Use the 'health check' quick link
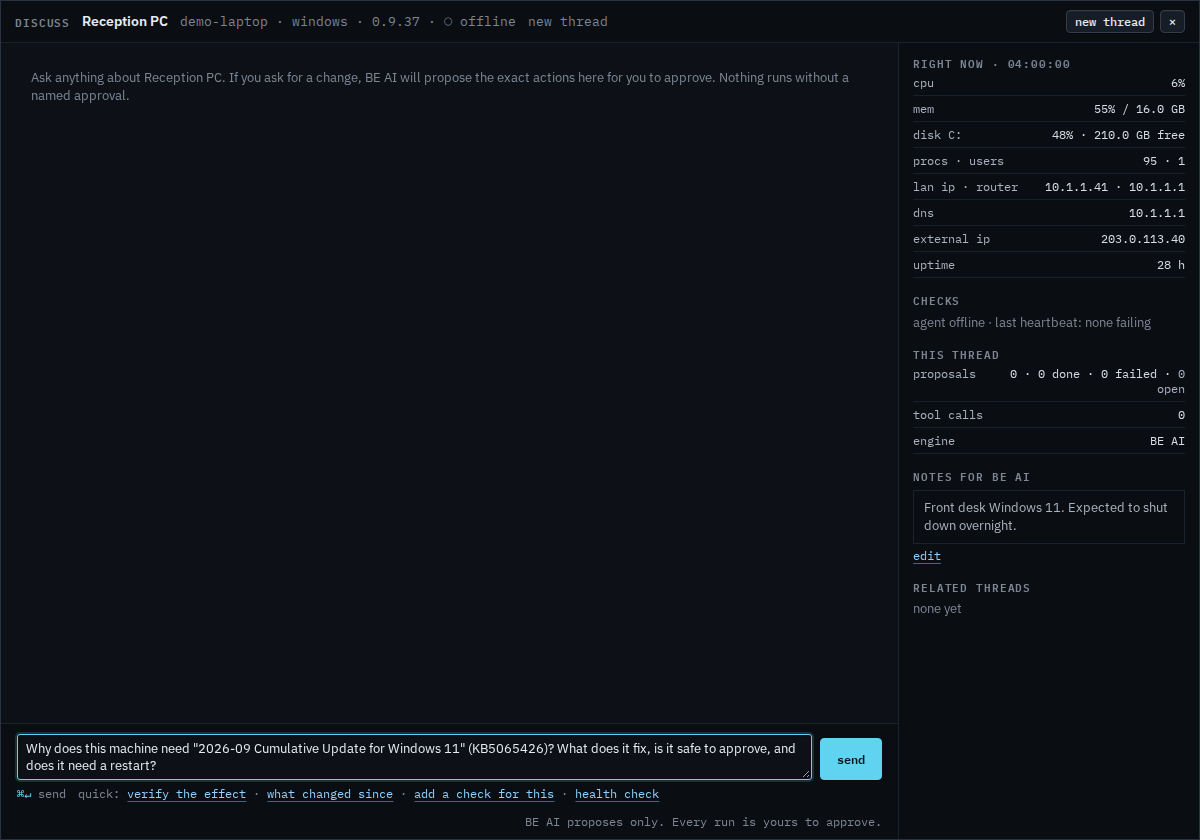Screen dimensions: 1200x840 617,794
